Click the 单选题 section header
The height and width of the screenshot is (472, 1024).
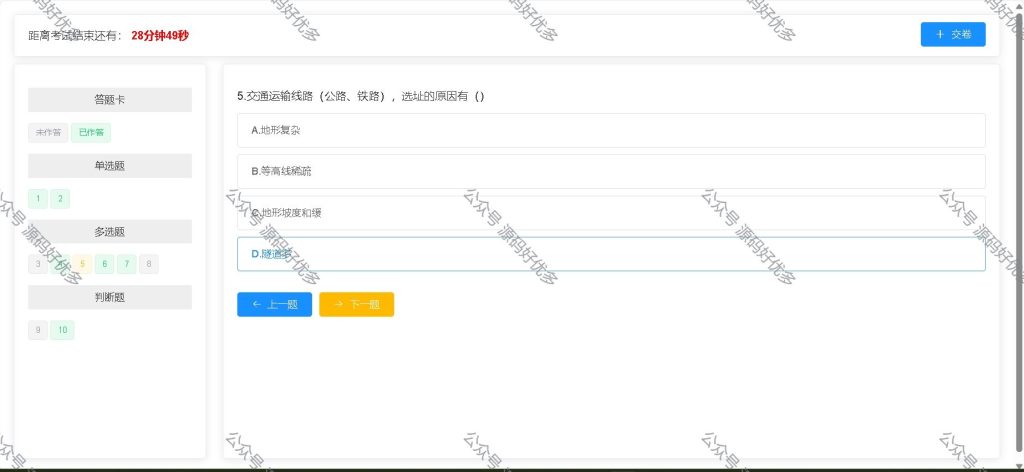pos(110,166)
